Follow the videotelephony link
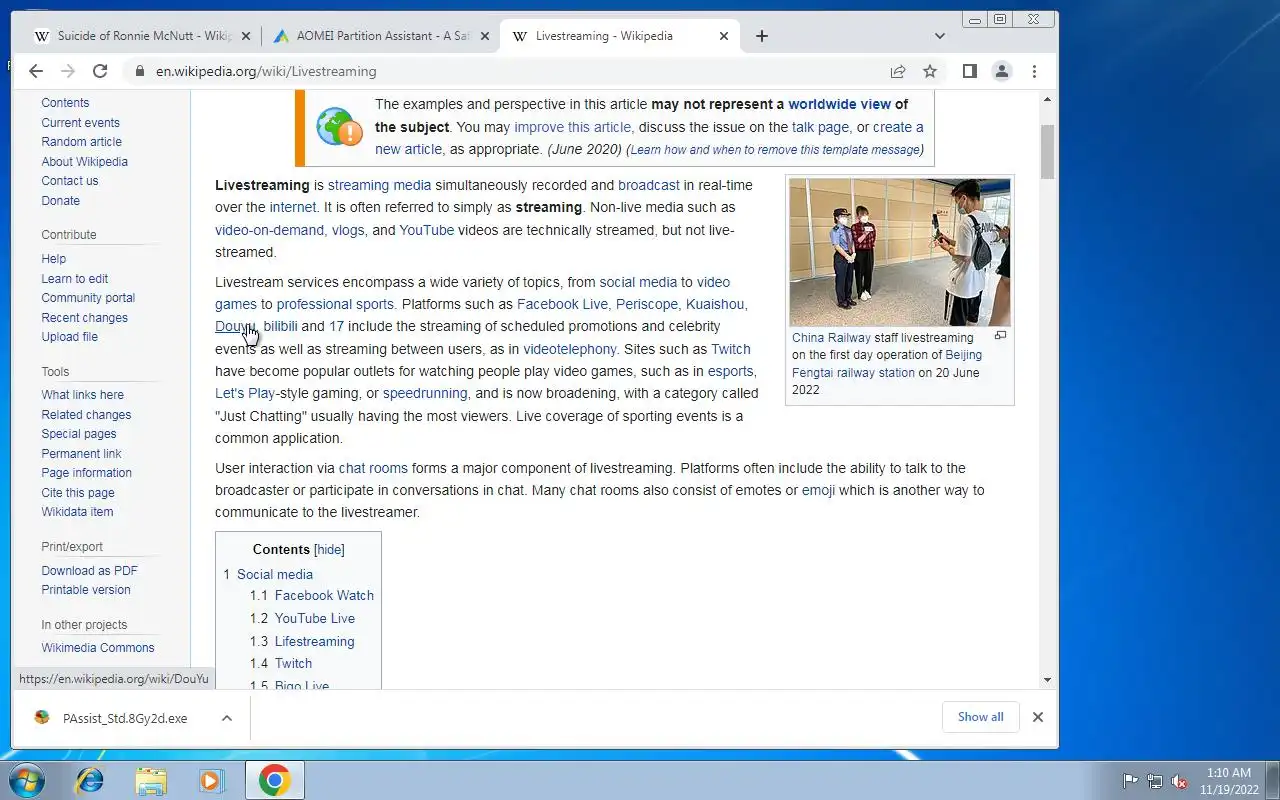 pyautogui.click(x=569, y=349)
